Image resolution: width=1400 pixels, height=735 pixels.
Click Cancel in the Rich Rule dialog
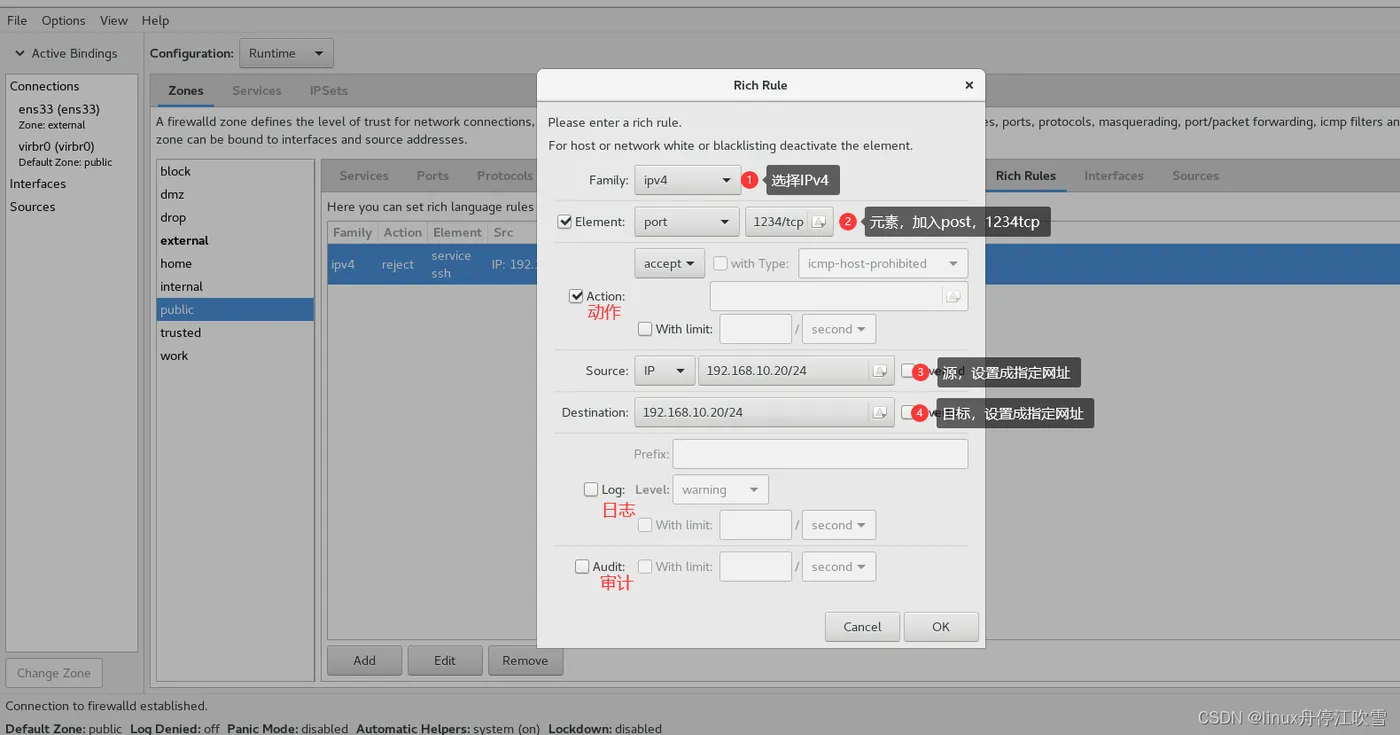pyautogui.click(x=862, y=627)
